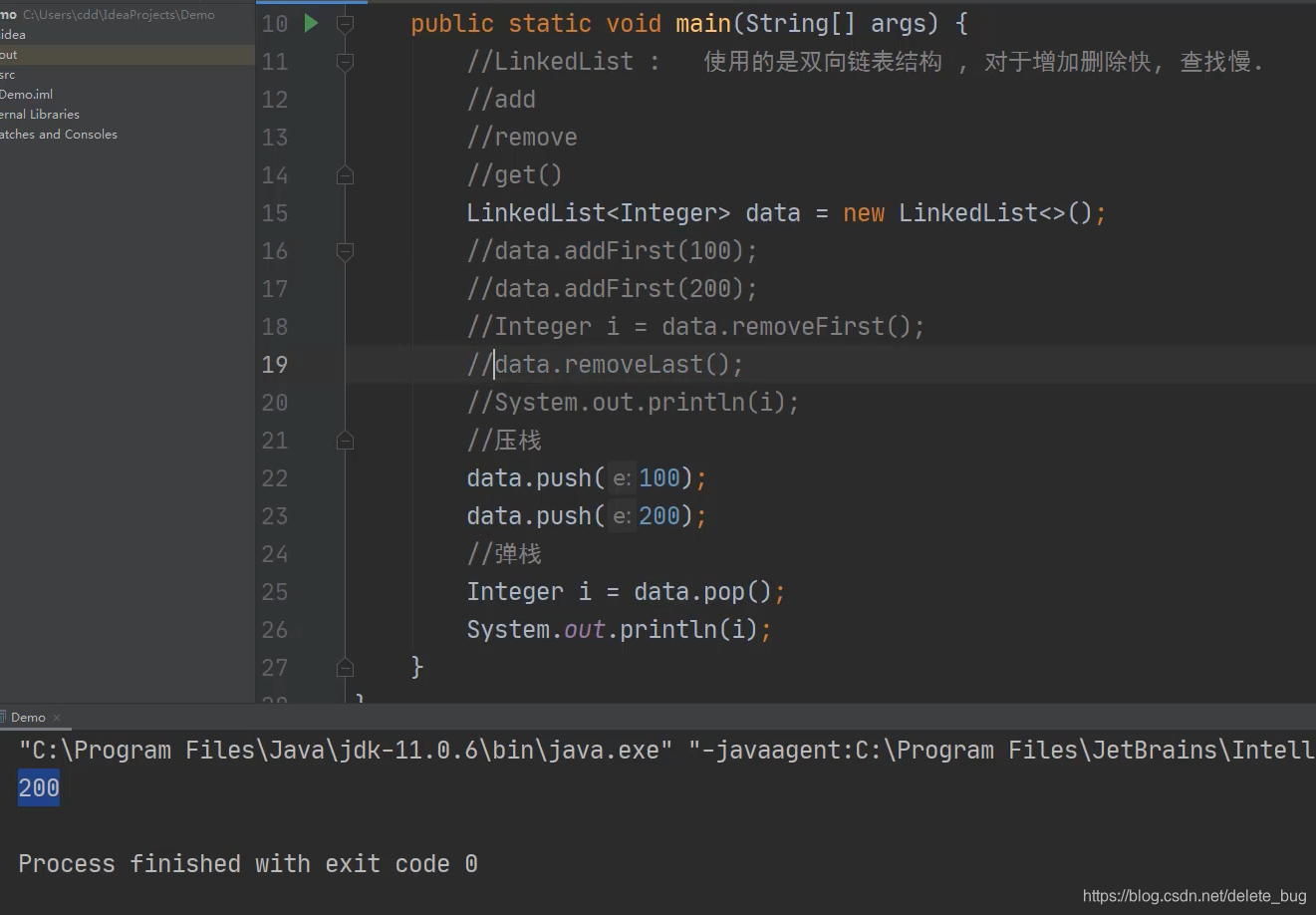The height and width of the screenshot is (915, 1316).
Task: Click '//Integer i = data.removeFirst();' line
Action: click(x=696, y=327)
